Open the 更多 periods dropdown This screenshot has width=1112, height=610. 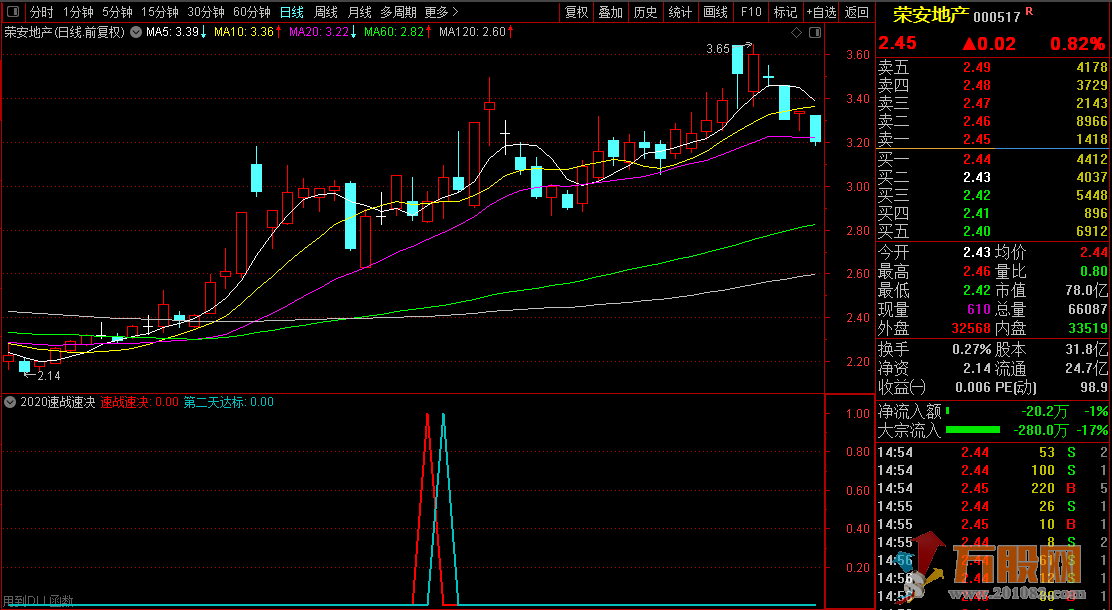pos(441,12)
